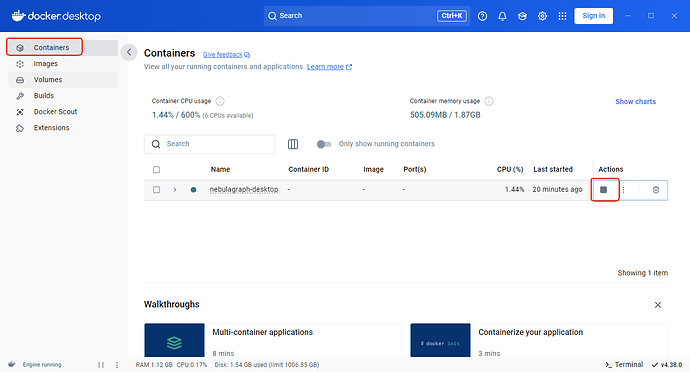Collapse the sidebar with the chevron button
This screenshot has height=372, width=690.
129,52
